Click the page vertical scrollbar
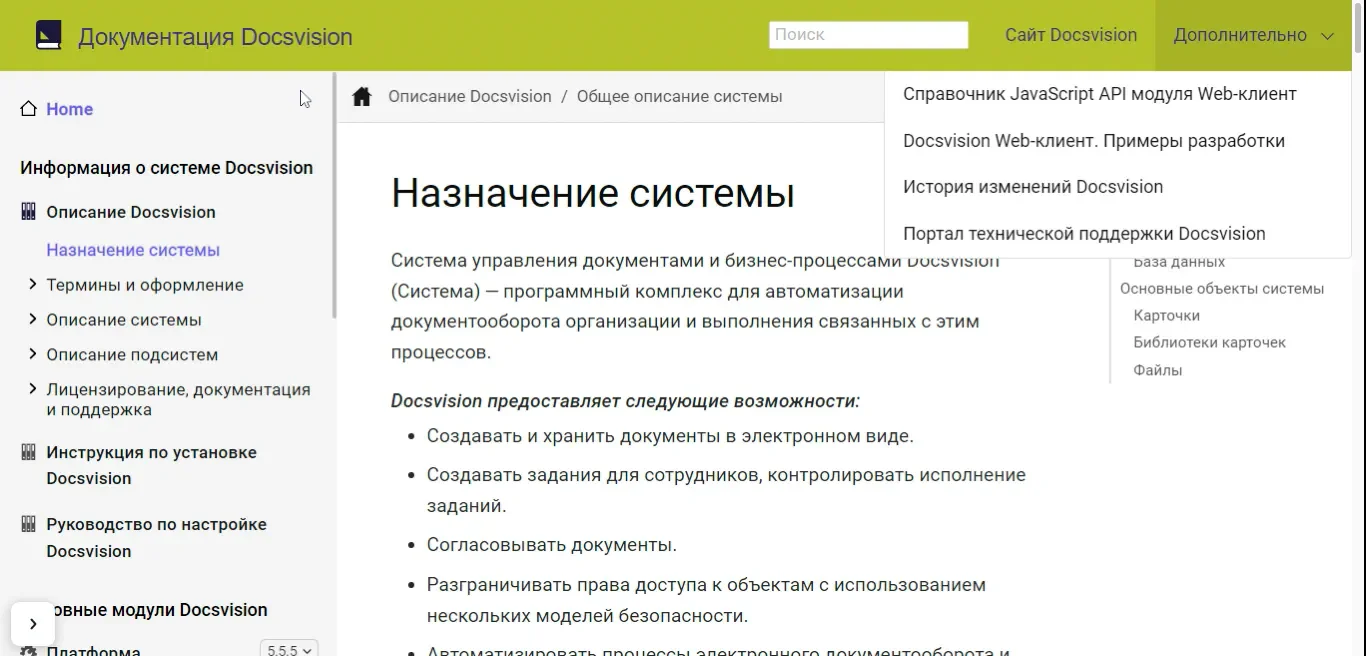Screen dimensions: 1366x656 1359,28
